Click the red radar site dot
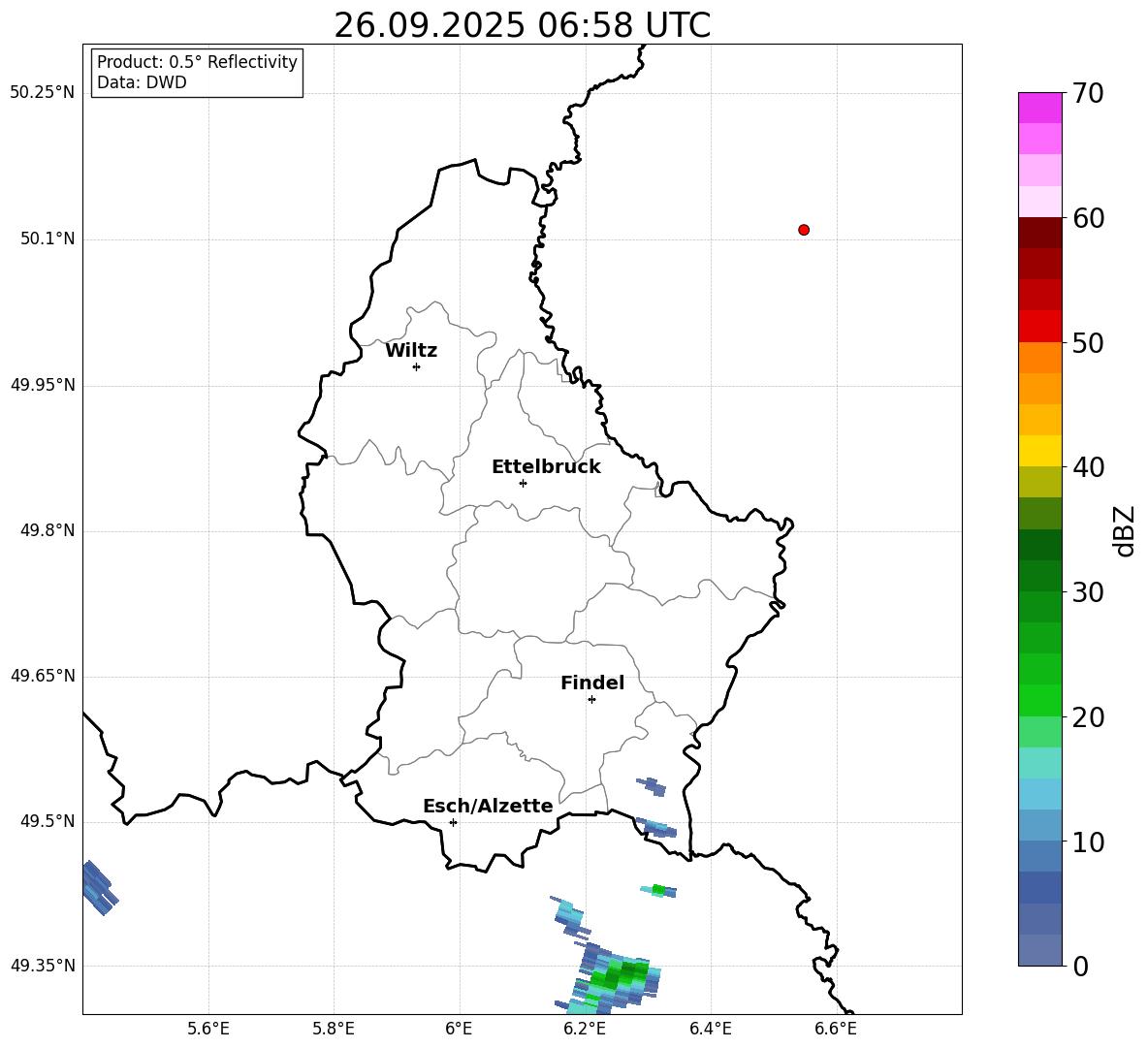 tap(803, 230)
